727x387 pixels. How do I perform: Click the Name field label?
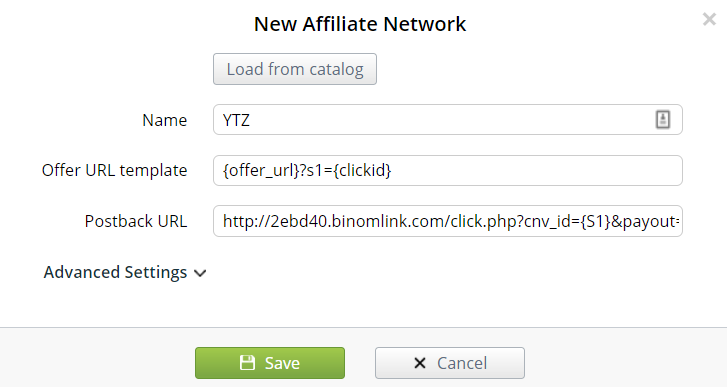click(x=165, y=120)
